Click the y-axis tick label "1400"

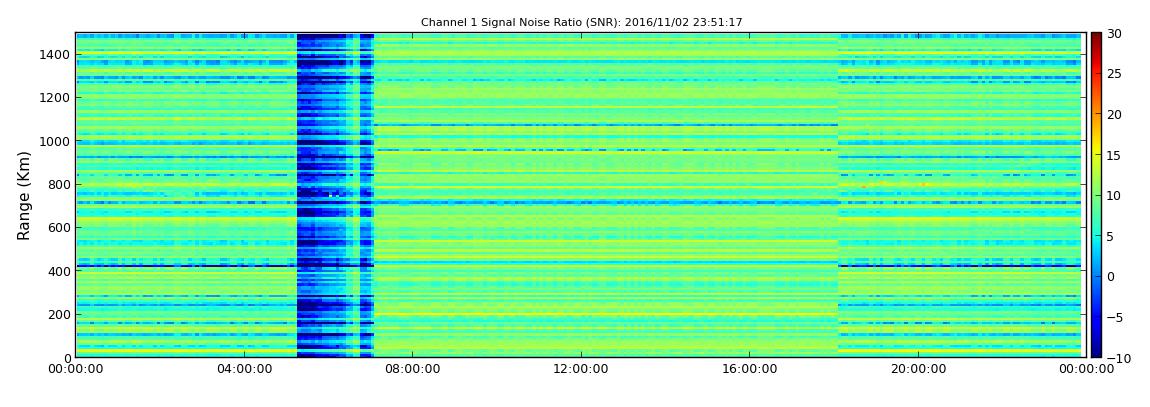click(56, 54)
